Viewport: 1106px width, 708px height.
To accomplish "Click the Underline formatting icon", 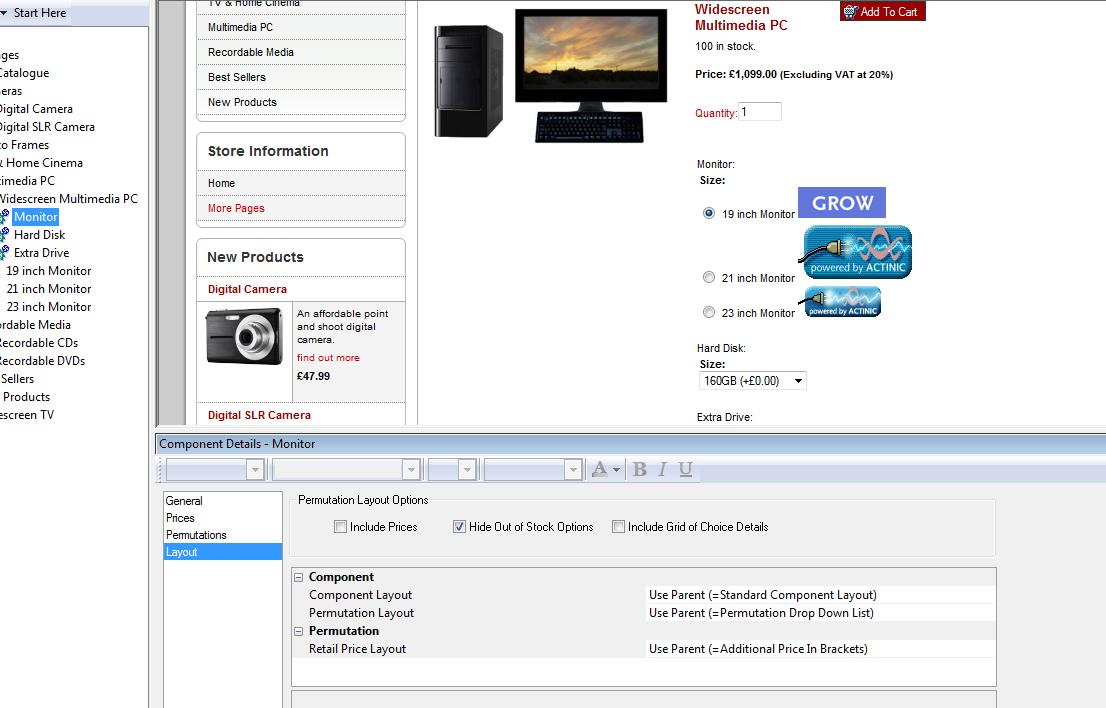I will (685, 469).
